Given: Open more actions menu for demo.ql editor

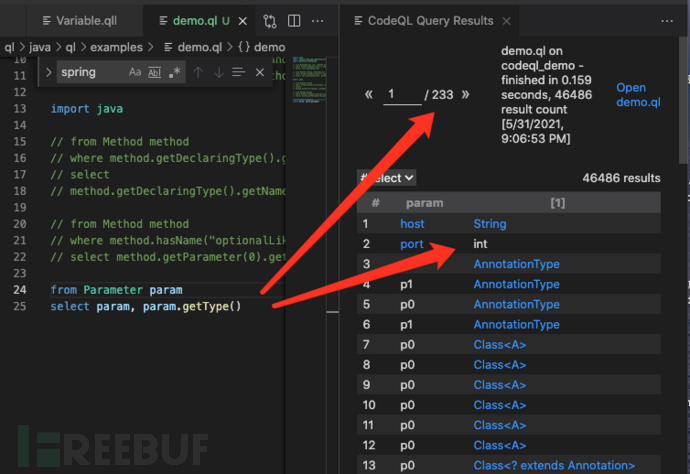Looking at the screenshot, I should [x=317, y=21].
